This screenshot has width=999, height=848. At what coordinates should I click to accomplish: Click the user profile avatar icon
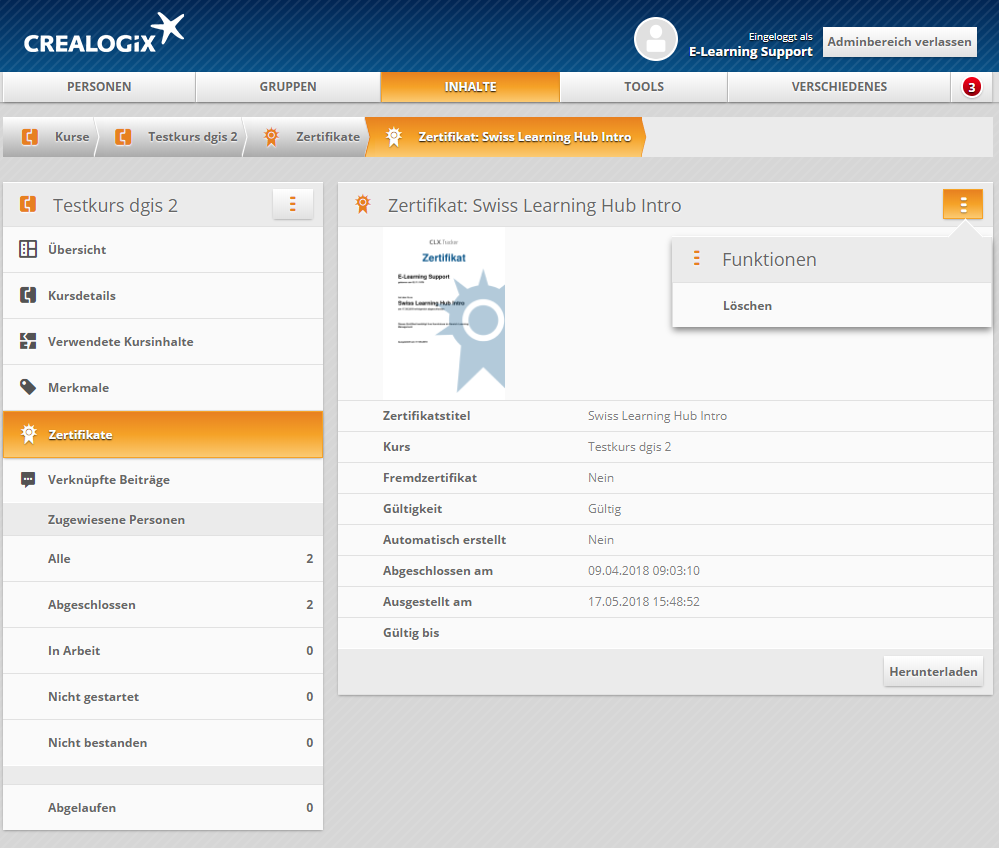656,39
